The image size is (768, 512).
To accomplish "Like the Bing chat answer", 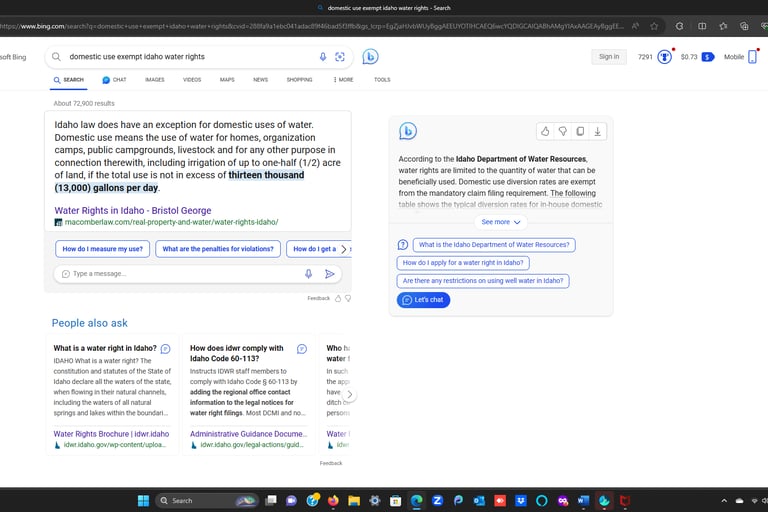I will tap(545, 131).
